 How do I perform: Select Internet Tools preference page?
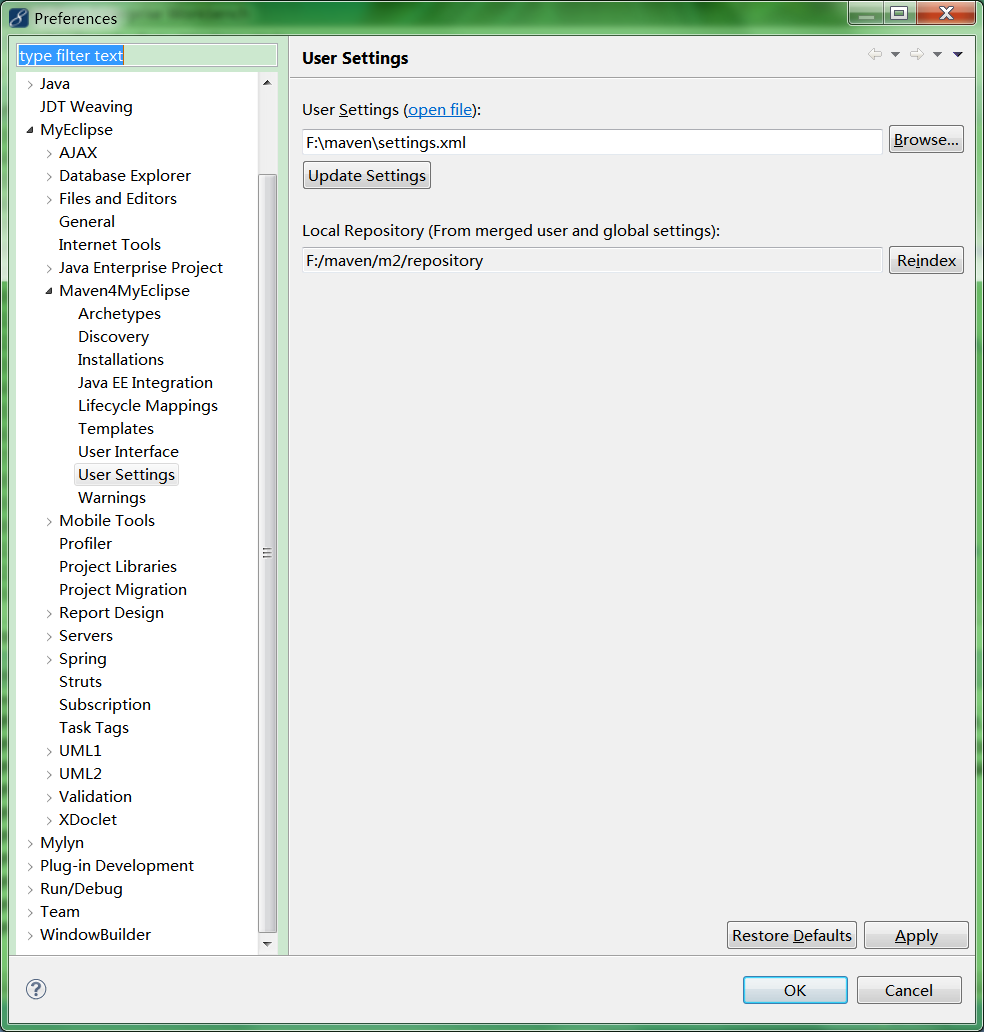109,245
